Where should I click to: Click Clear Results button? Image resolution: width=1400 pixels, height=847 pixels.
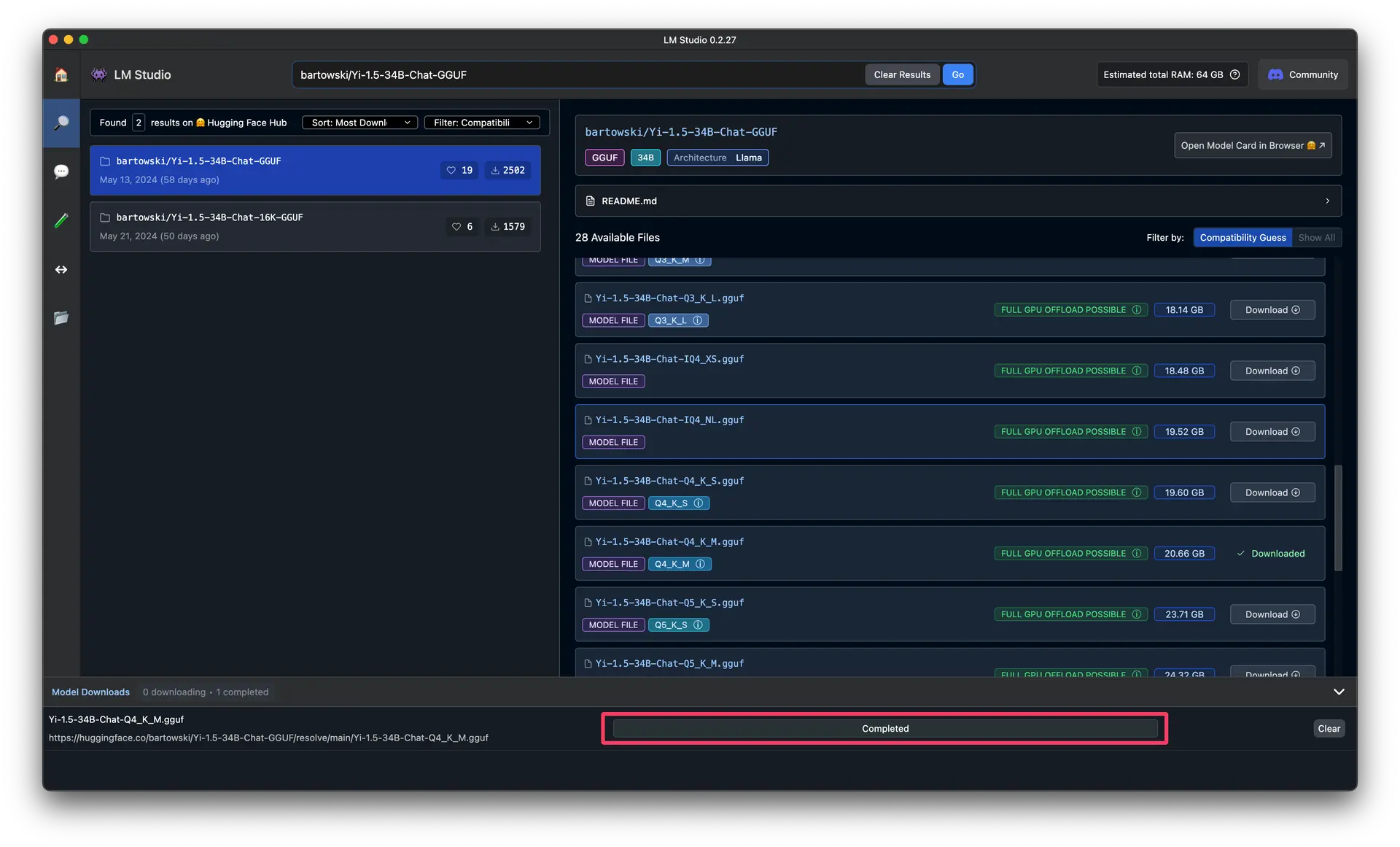click(902, 74)
